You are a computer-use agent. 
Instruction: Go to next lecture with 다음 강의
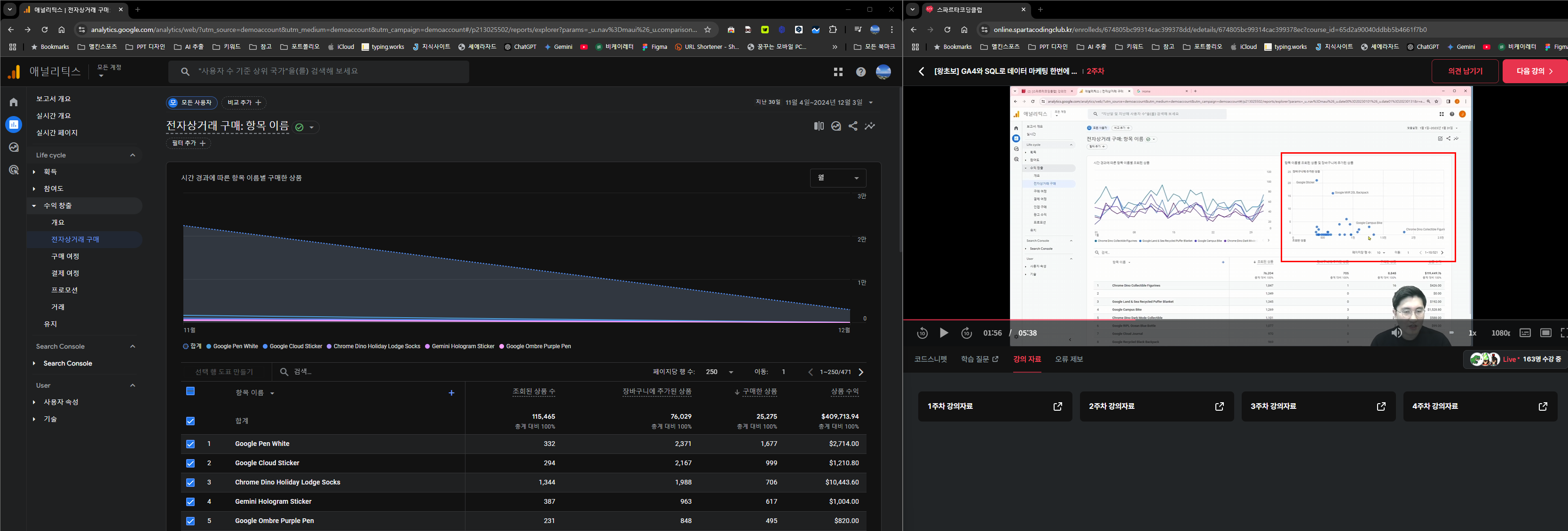[1535, 71]
